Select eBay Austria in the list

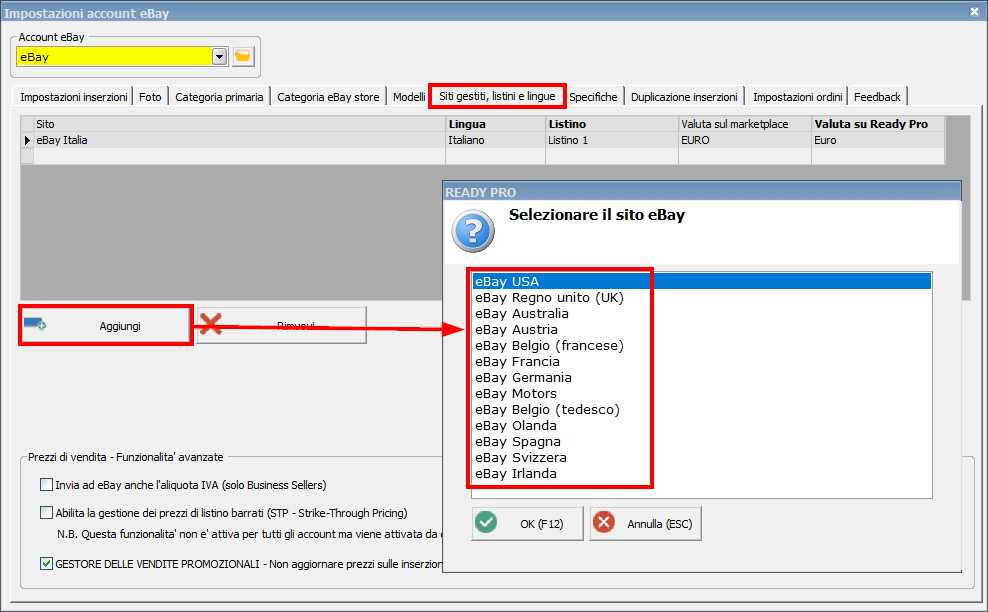tap(702, 330)
